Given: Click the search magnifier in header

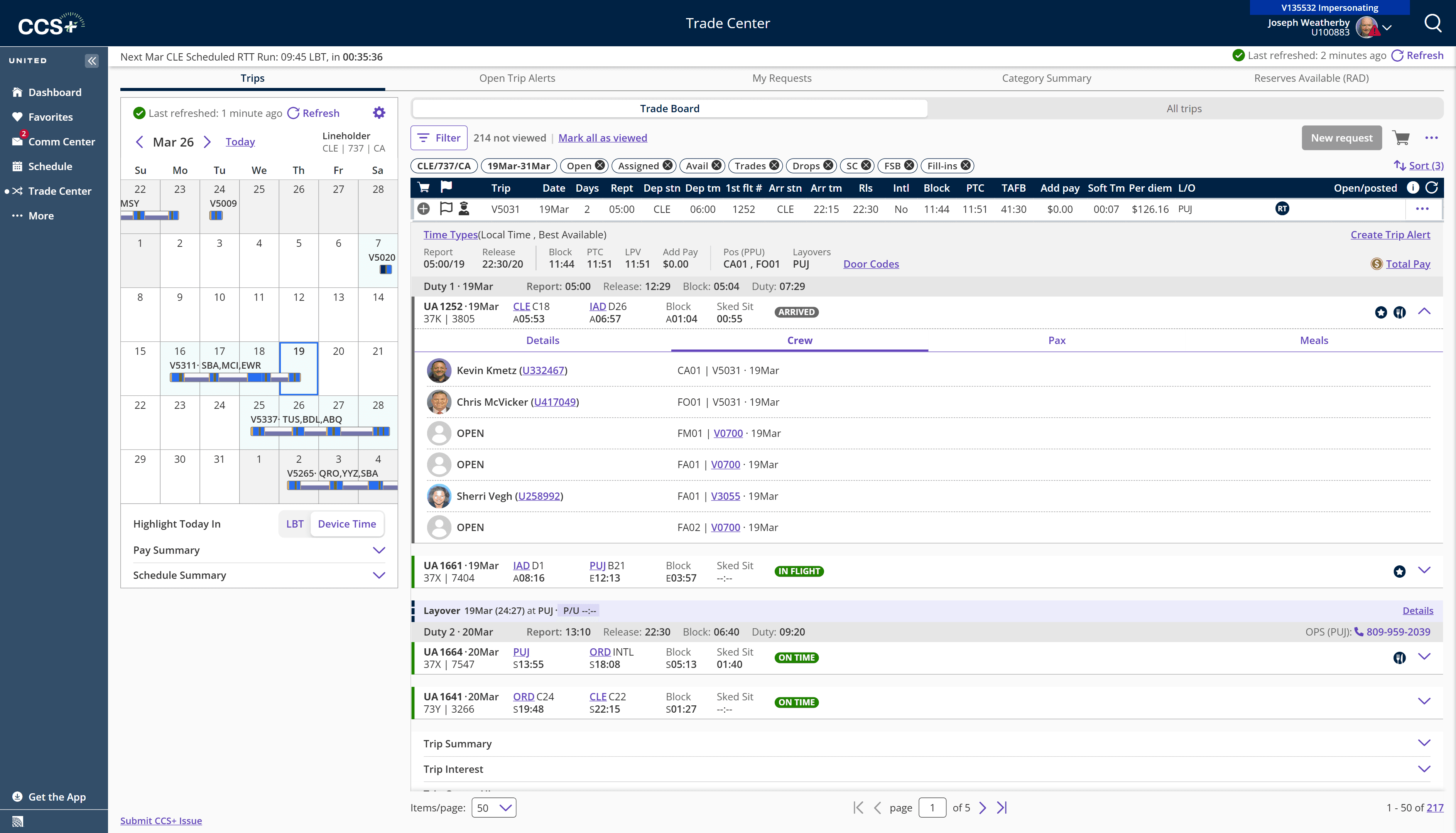Looking at the screenshot, I should pos(1432,24).
